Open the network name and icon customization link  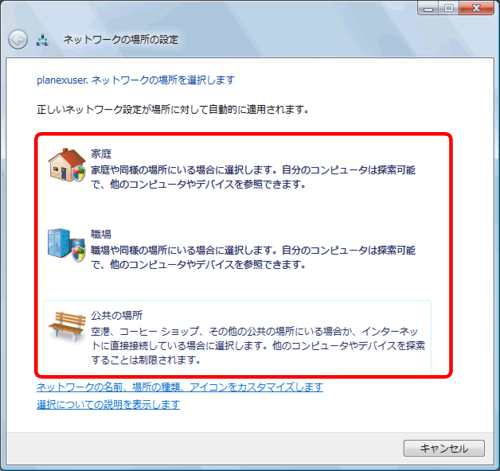(x=180, y=387)
